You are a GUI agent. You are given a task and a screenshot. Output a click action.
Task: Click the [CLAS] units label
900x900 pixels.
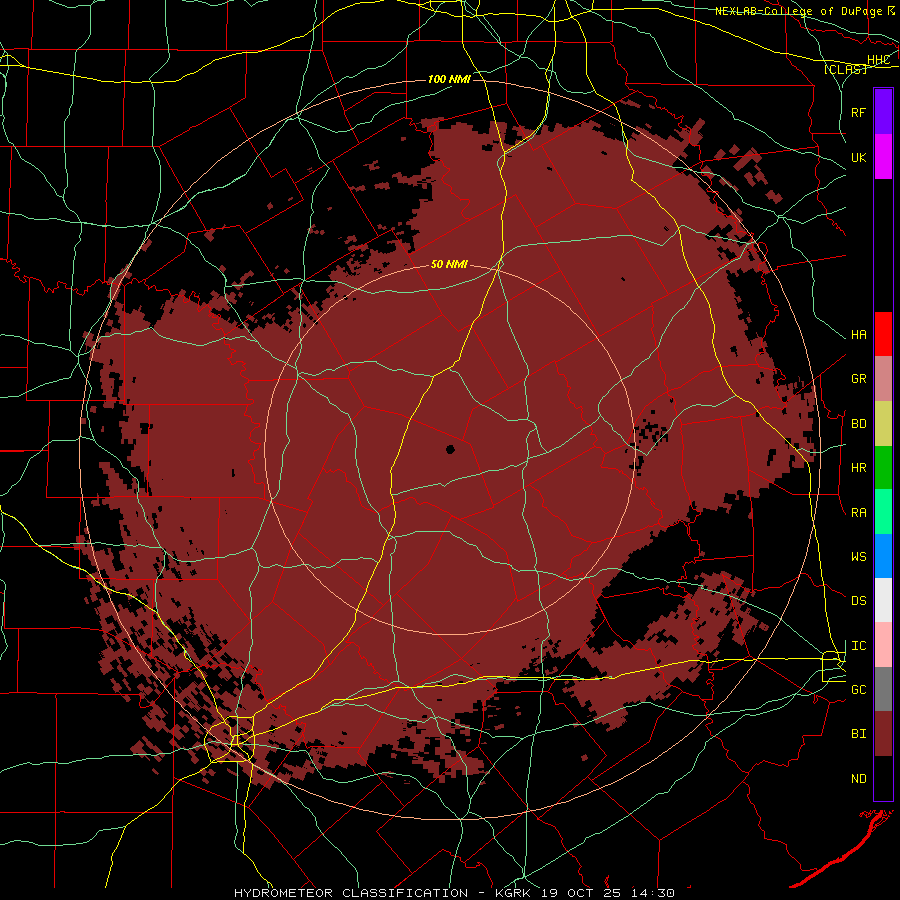click(845, 69)
